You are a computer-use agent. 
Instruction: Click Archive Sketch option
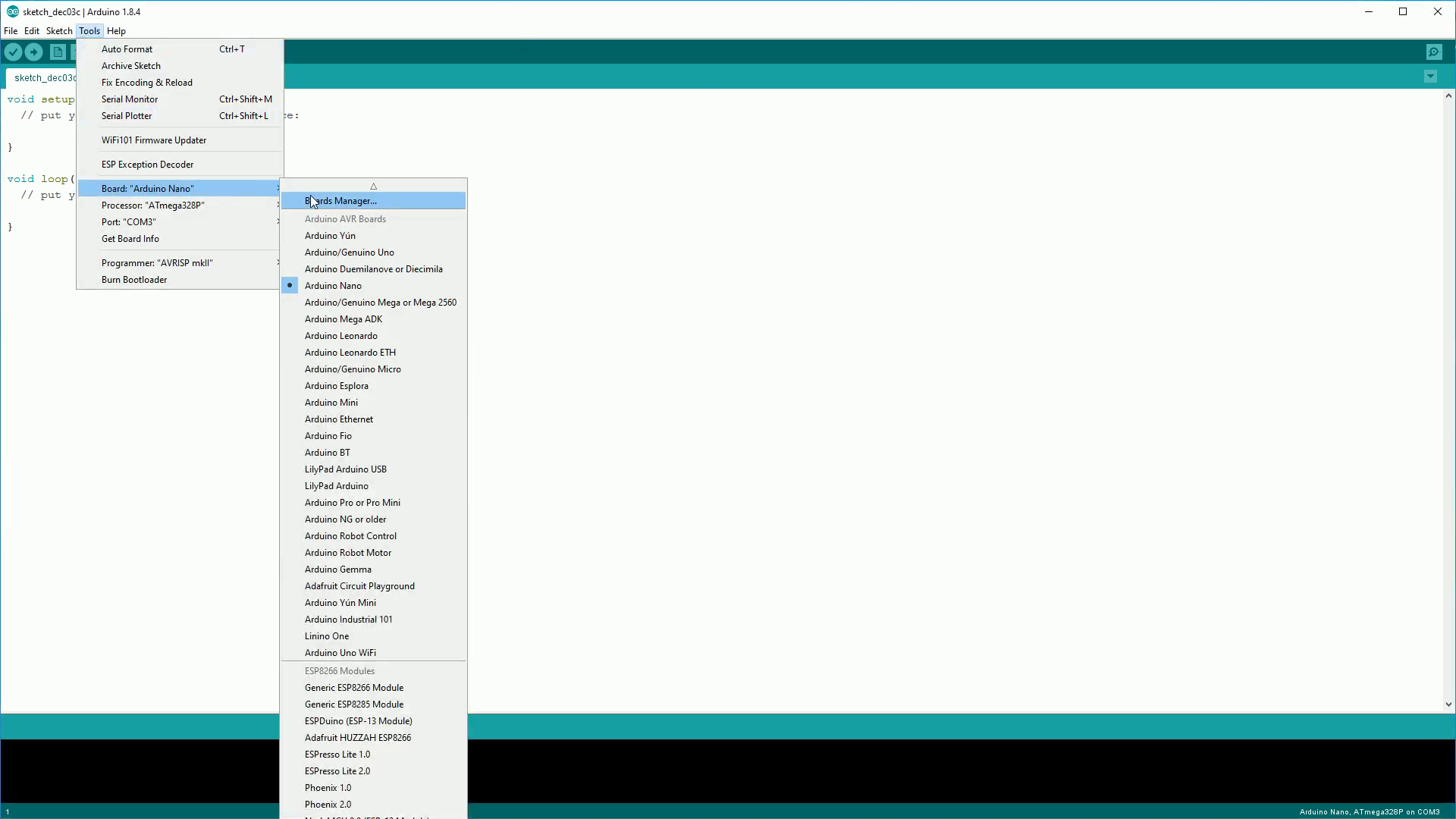(x=131, y=65)
